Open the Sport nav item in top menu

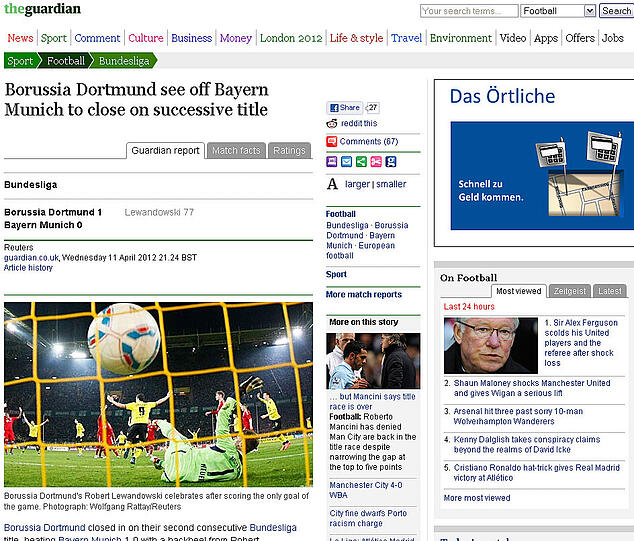point(53,38)
